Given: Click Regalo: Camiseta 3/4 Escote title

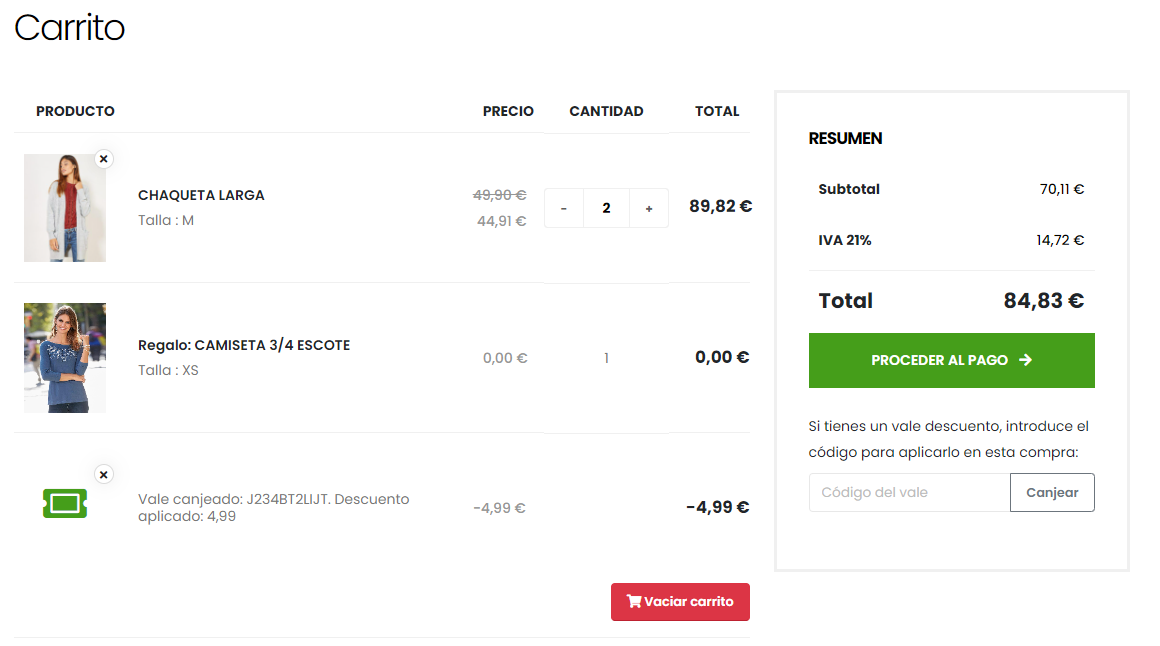Looking at the screenshot, I should pos(244,345).
